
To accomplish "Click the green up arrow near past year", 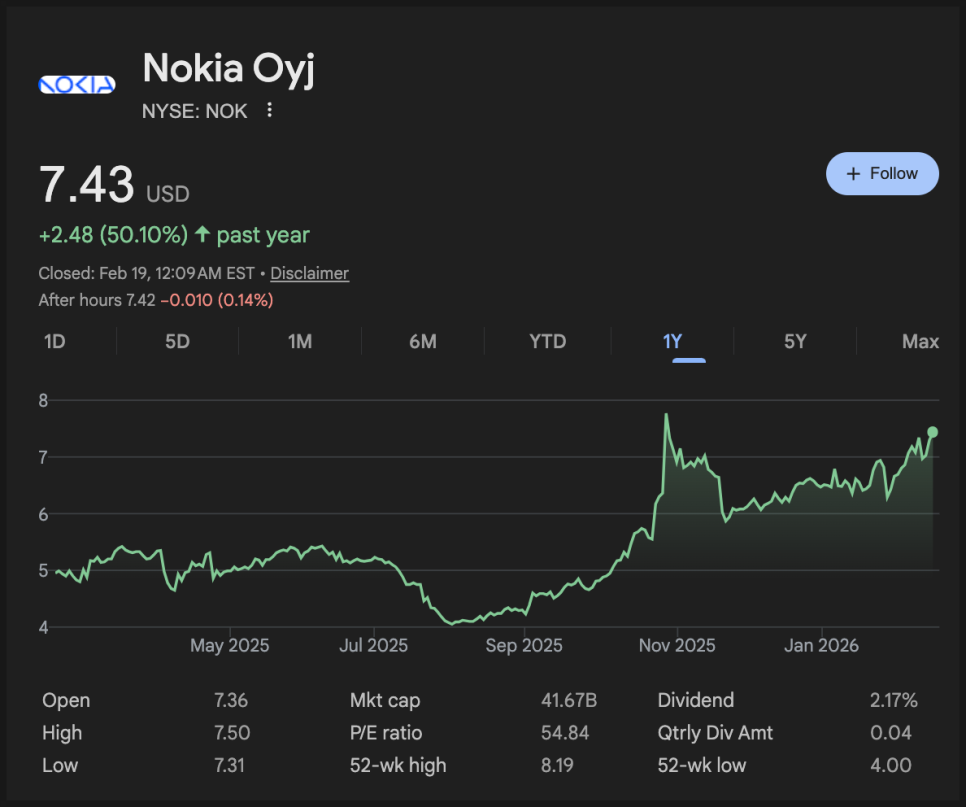I will point(203,235).
